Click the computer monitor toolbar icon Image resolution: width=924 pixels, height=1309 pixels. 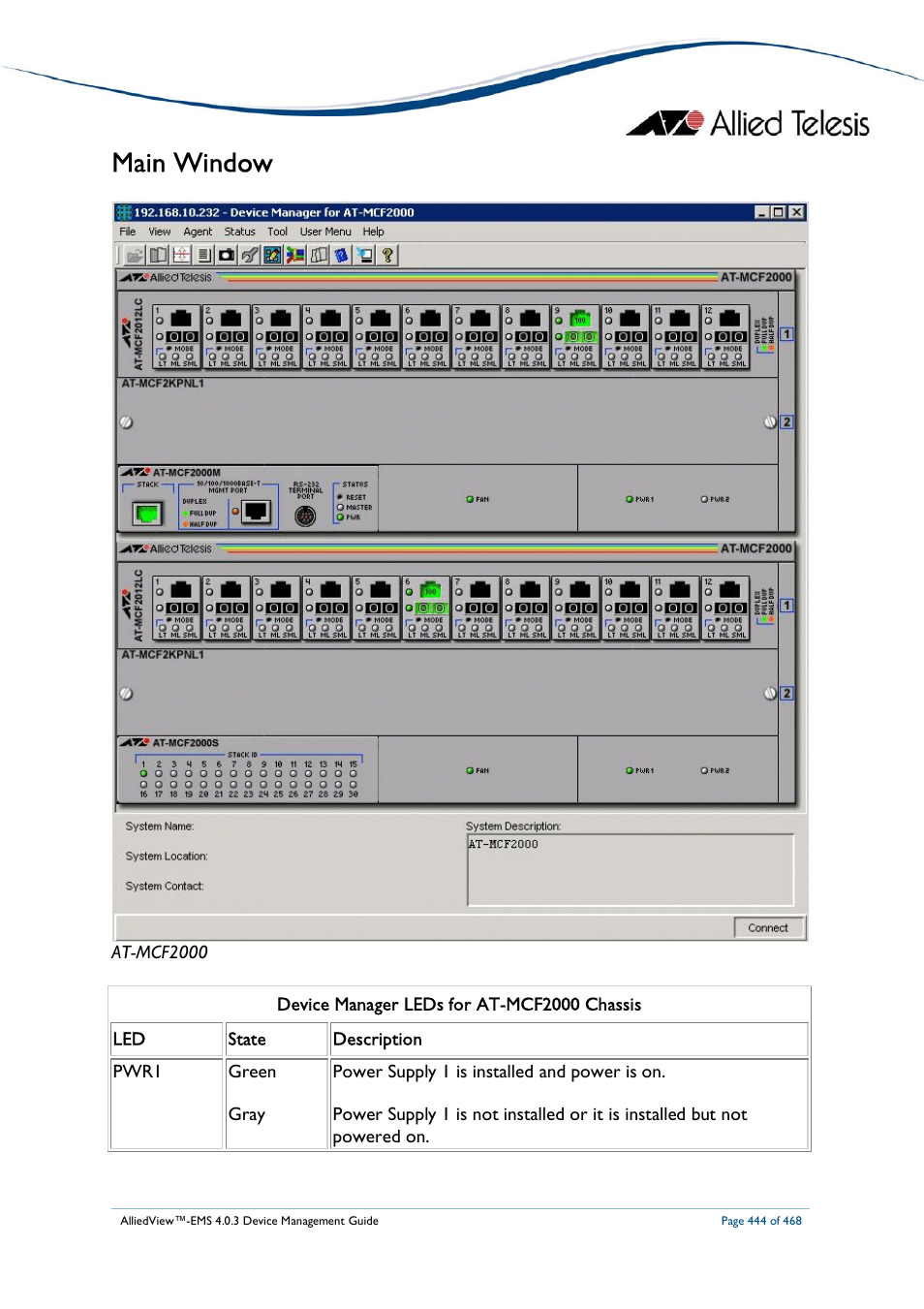coord(364,255)
